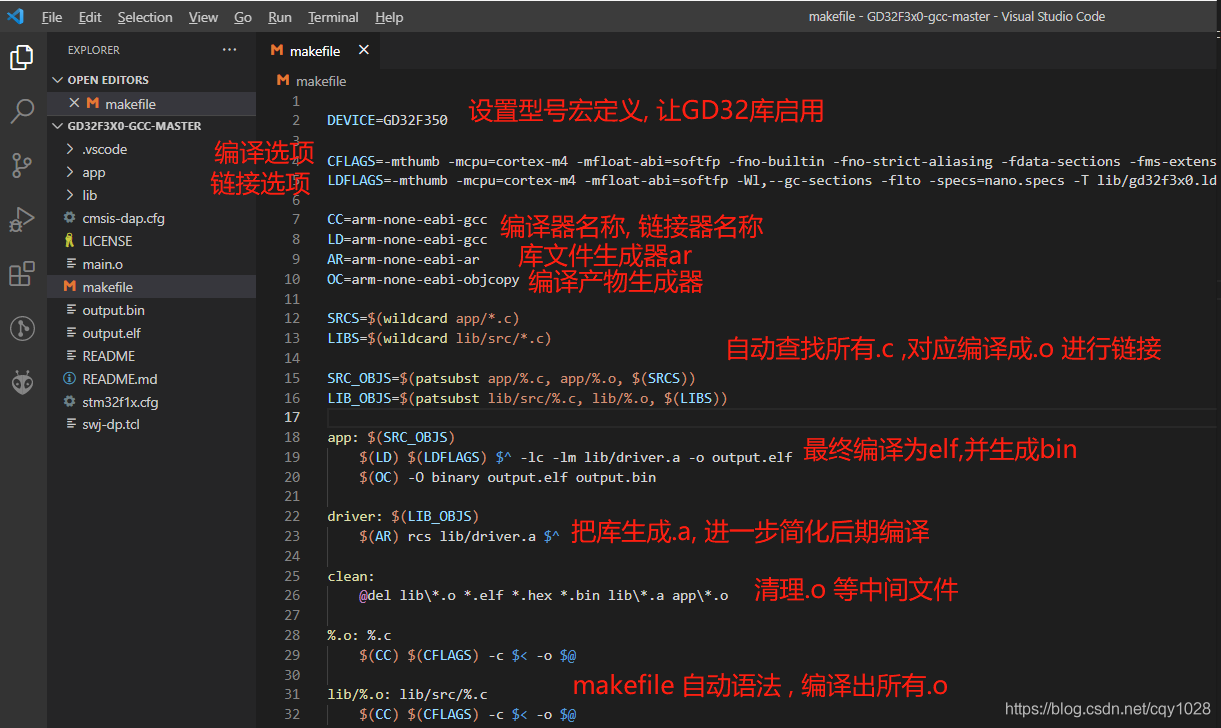Viewport: 1221px width, 728px height.
Task: Open stm32f1x.cfg file
Action: pos(151,402)
